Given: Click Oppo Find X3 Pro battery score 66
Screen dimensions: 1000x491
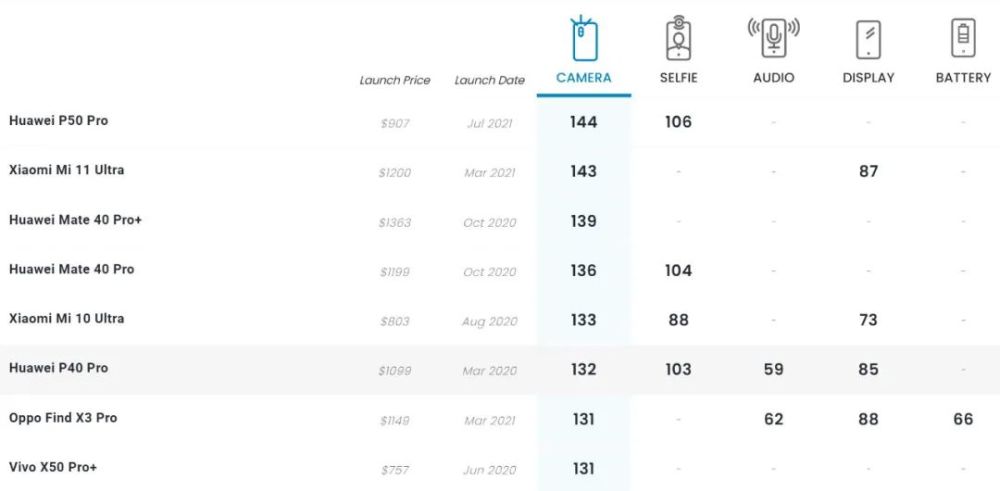Looking at the screenshot, I should coord(963,419).
